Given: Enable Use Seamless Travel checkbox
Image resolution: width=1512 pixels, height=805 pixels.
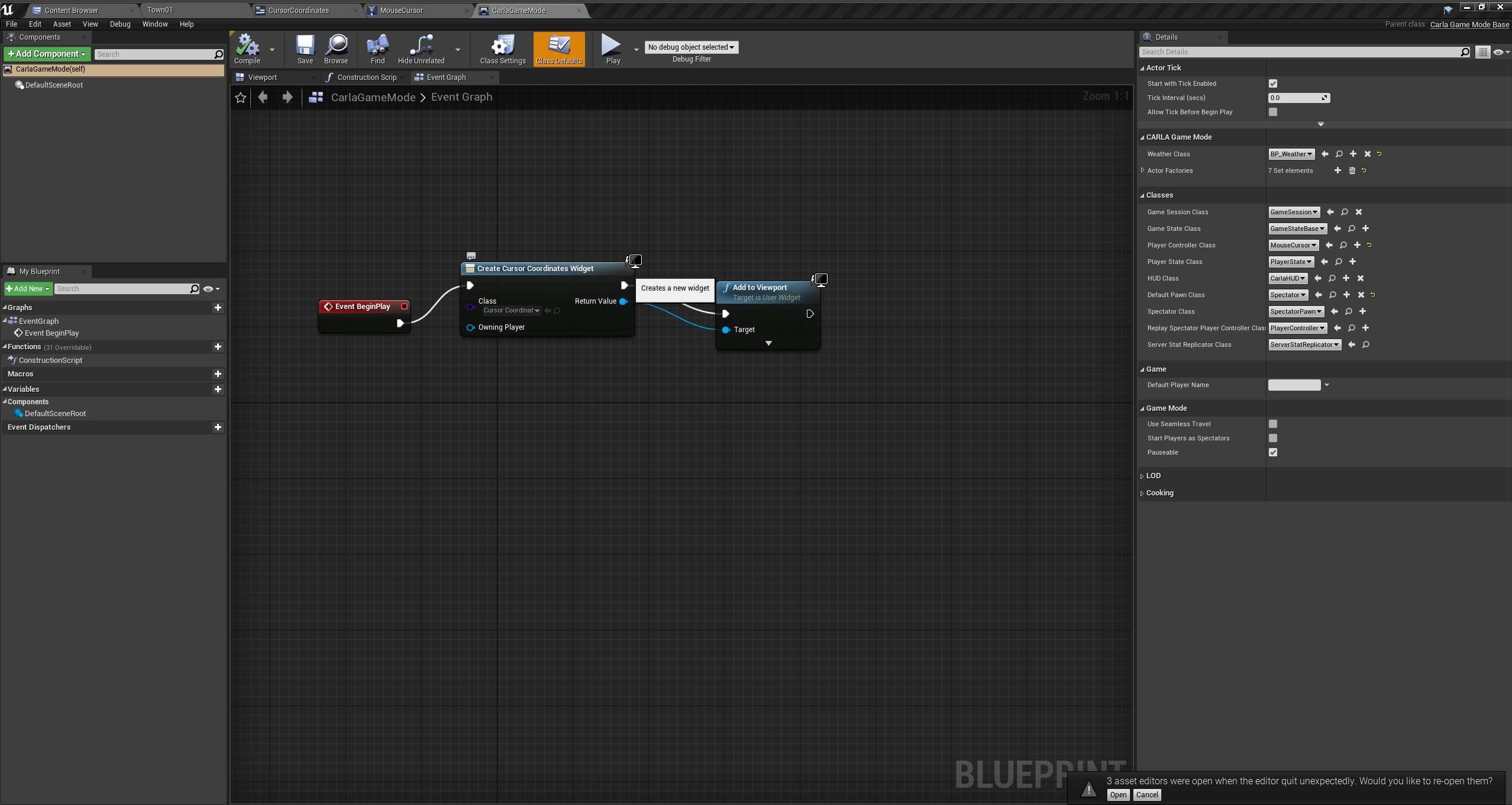Looking at the screenshot, I should click(x=1273, y=424).
